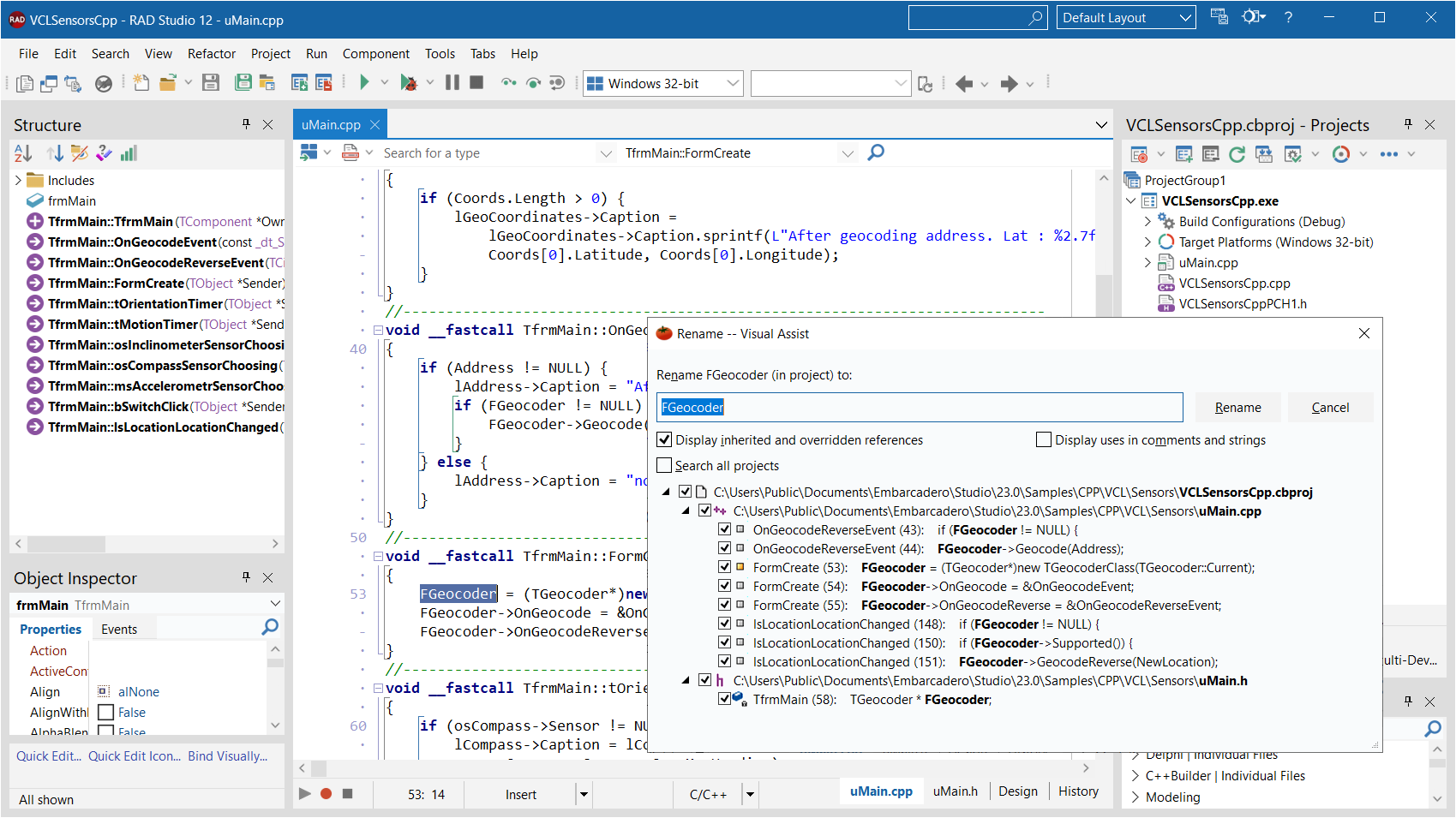Toggle Display inherited and overridden references checkbox

click(664, 440)
